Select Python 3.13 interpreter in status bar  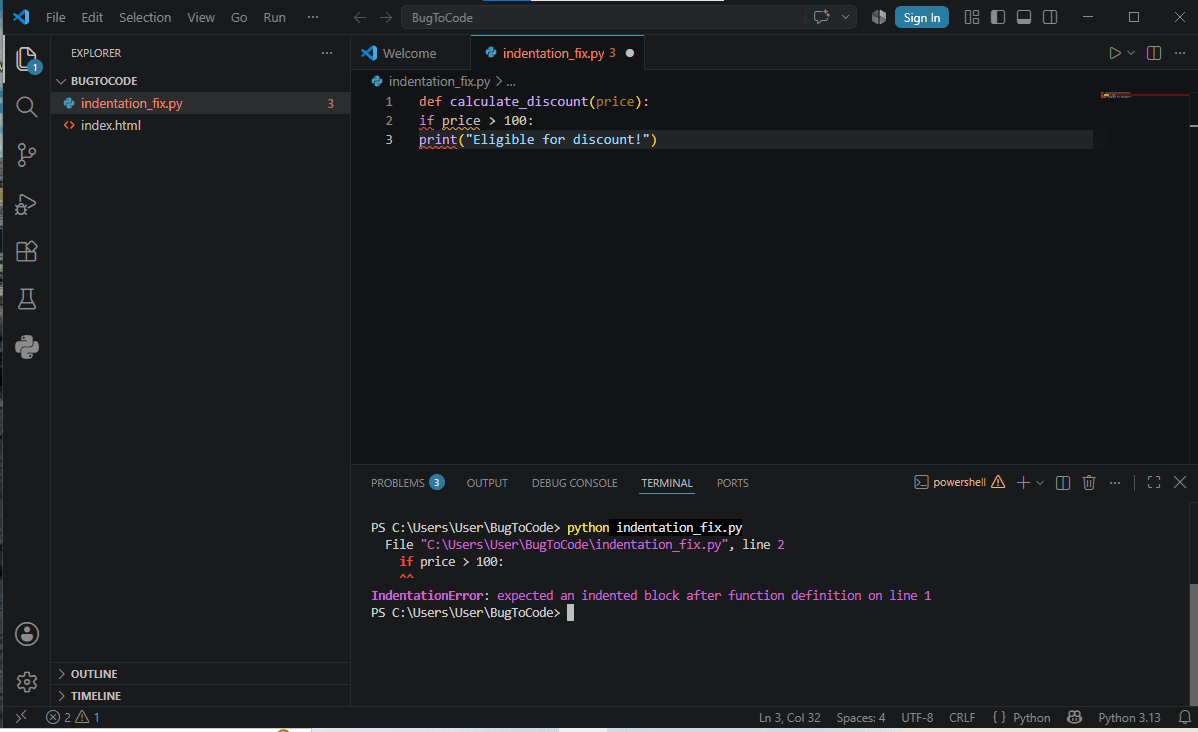(x=1128, y=717)
